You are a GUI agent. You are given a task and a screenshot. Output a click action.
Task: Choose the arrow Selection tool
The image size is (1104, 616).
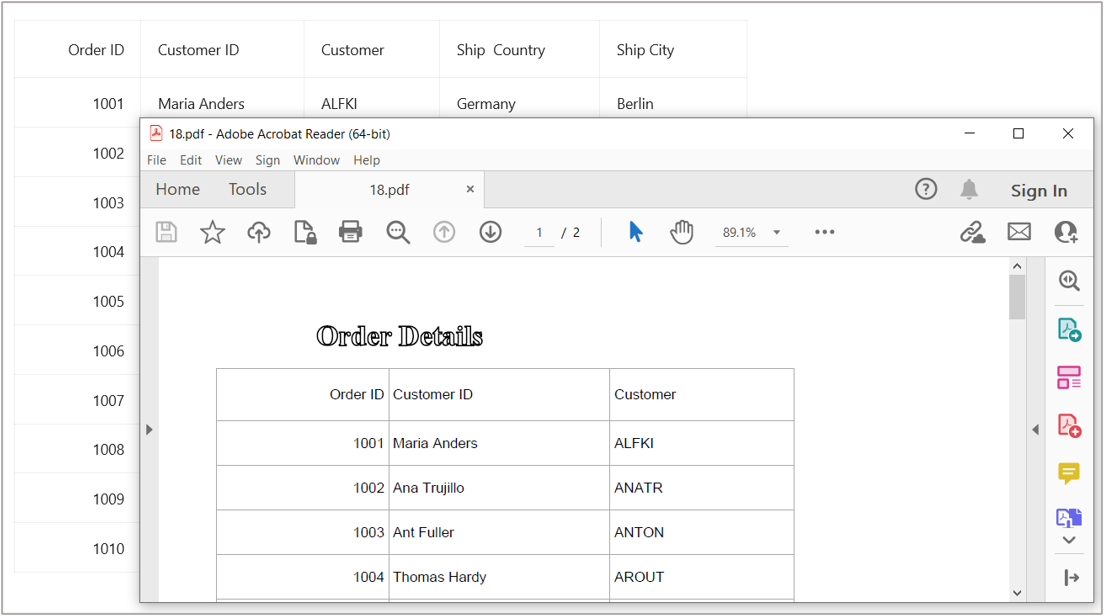[636, 232]
